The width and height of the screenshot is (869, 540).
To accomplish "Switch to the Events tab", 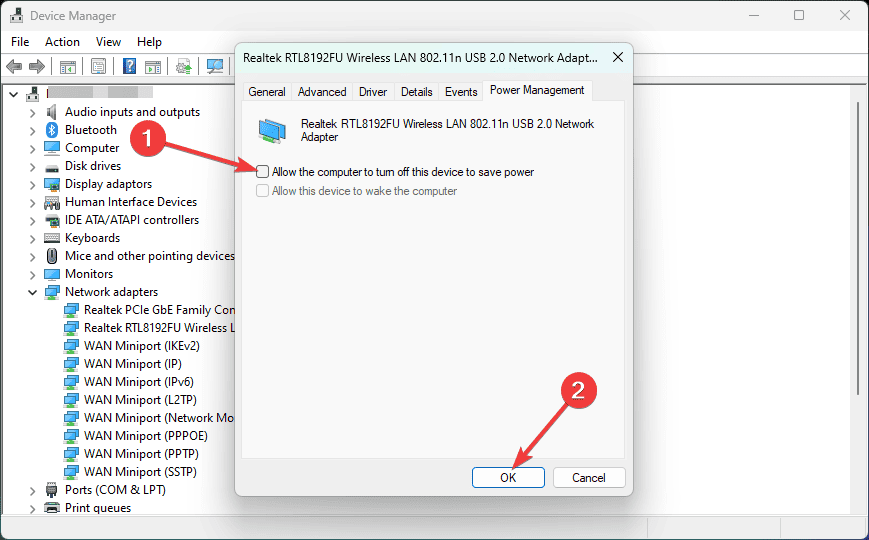I will tap(461, 91).
